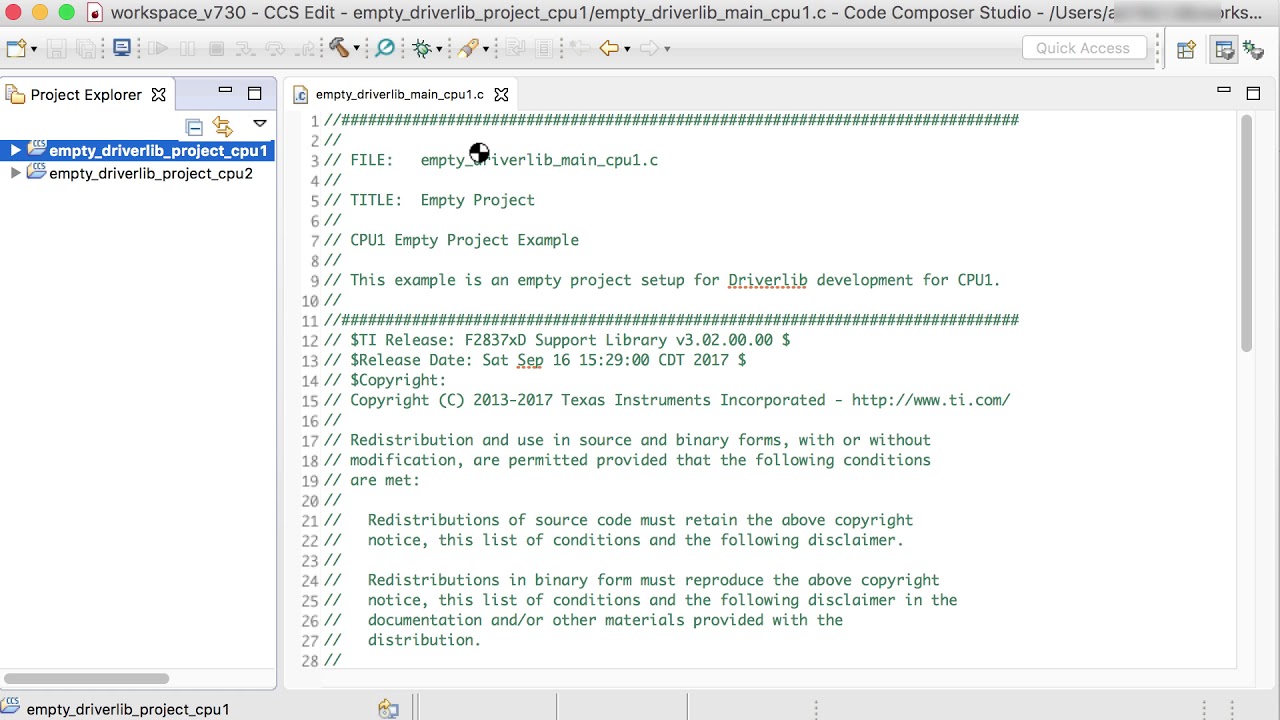Open the Back history dropdown arrow
The width and height of the screenshot is (1280, 720).
pos(627,49)
